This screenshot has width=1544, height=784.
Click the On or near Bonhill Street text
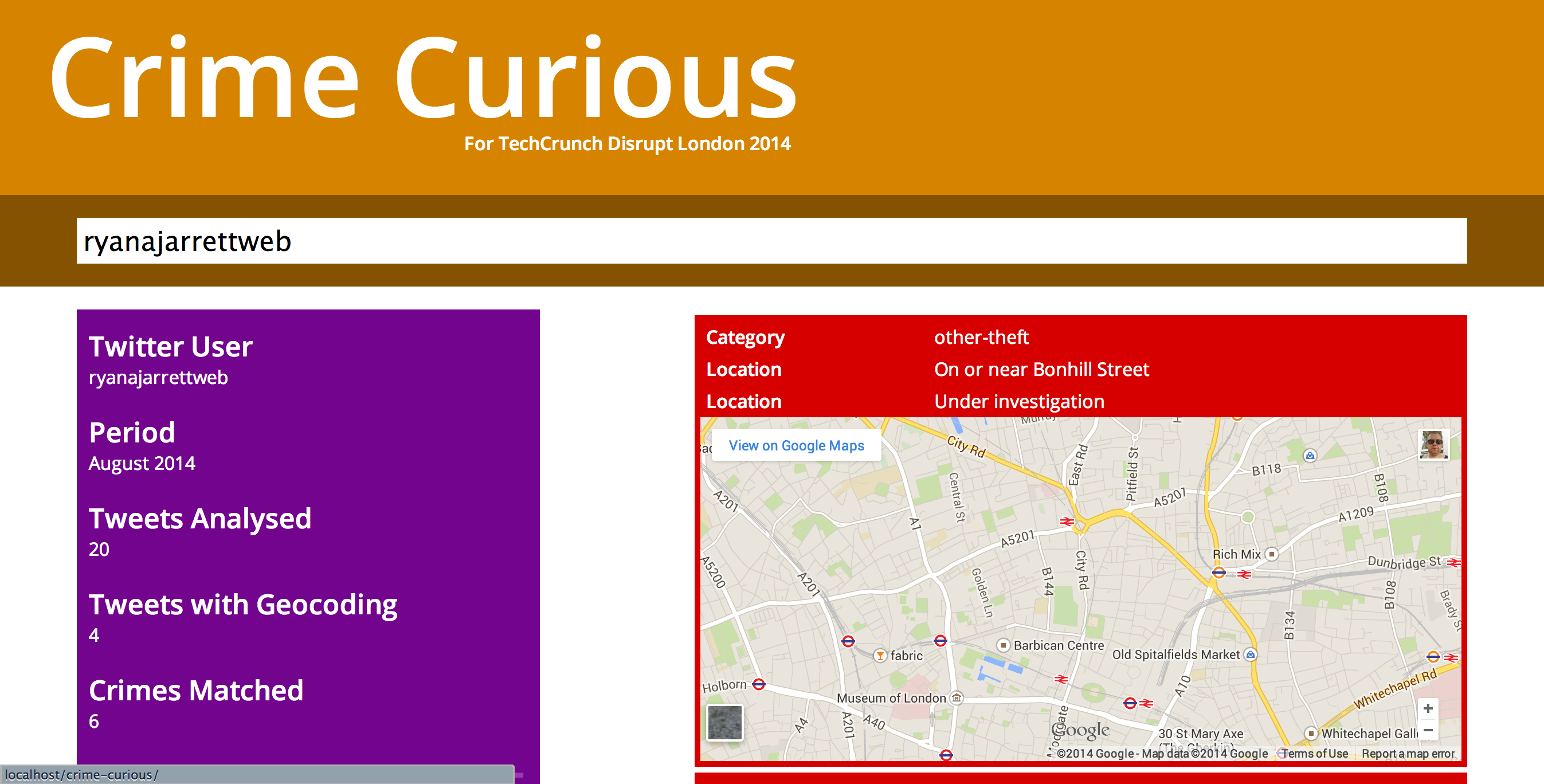point(1041,369)
